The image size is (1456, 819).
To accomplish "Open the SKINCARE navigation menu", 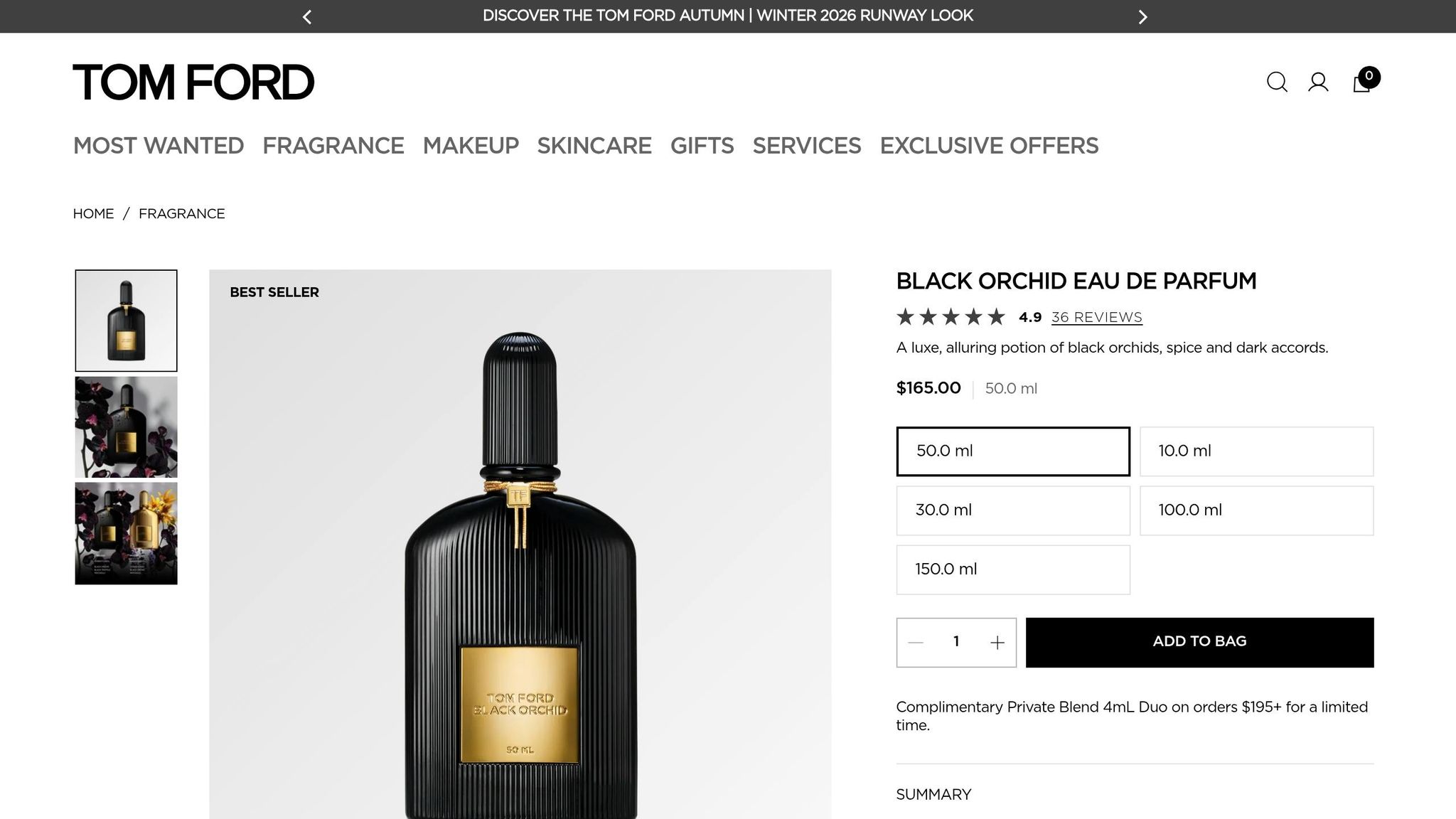I will (594, 146).
